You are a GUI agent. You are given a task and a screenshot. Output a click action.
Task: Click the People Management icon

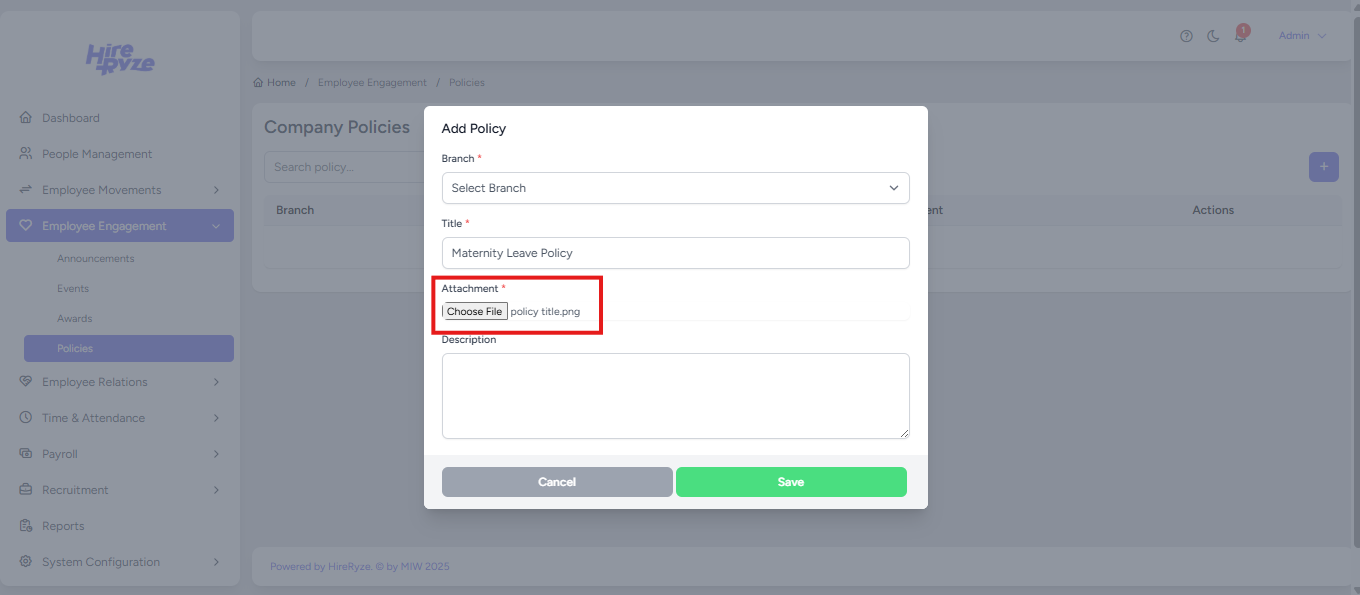pos(26,154)
